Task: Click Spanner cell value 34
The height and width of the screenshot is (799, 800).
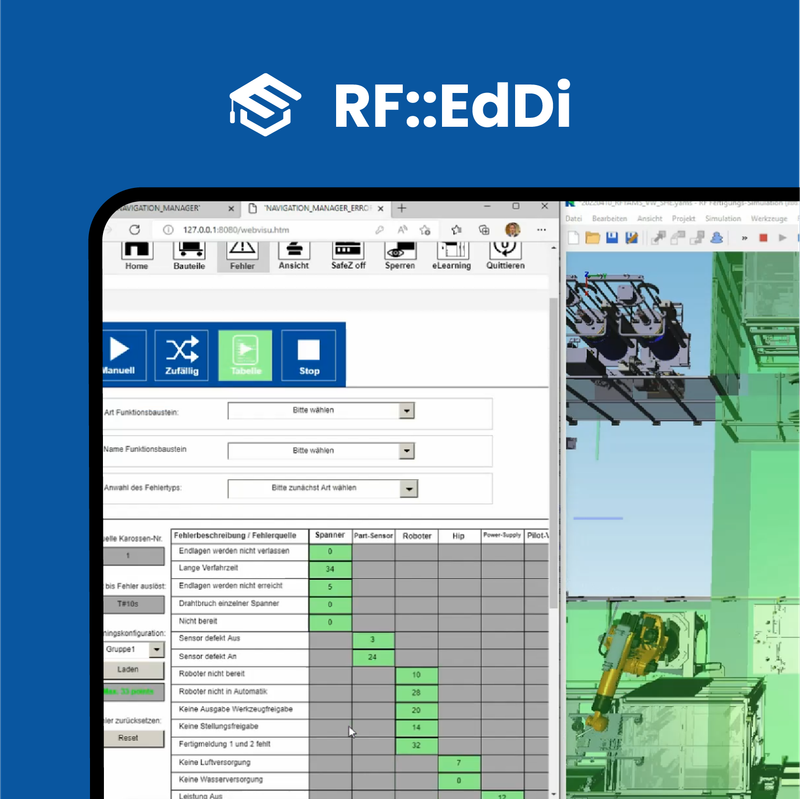Action: coord(330,569)
